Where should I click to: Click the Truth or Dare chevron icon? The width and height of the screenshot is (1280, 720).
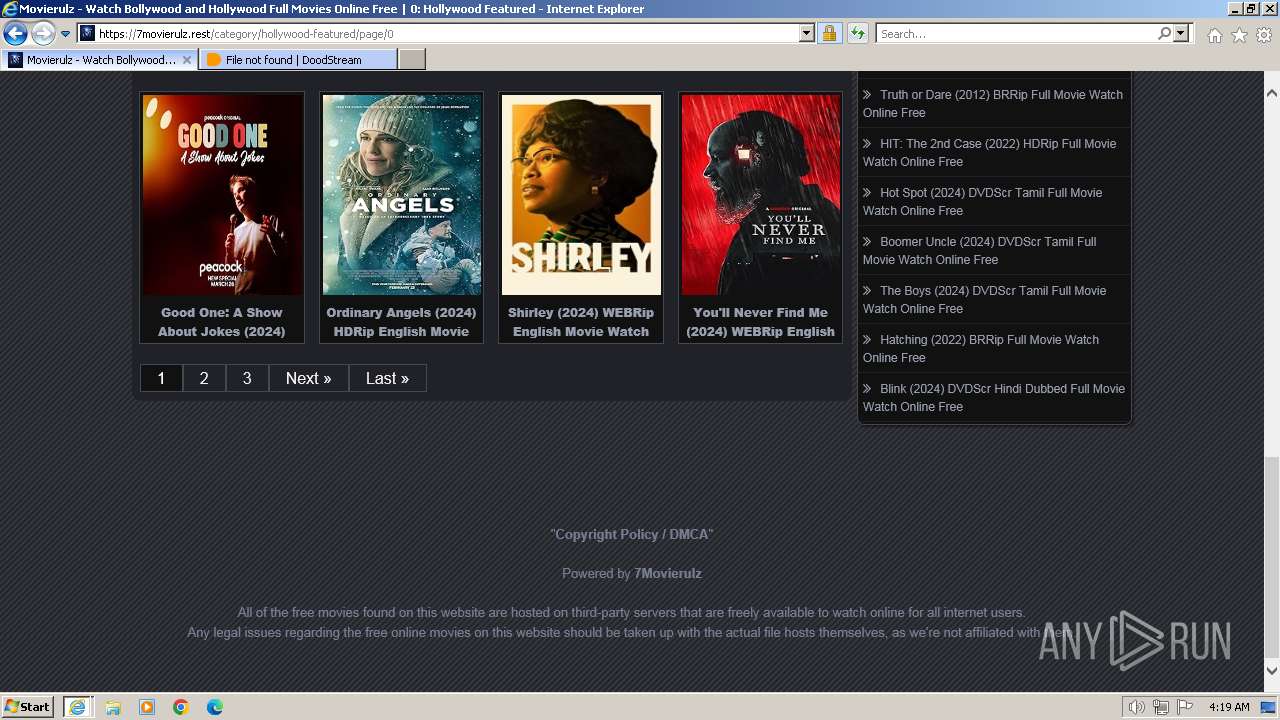[867, 95]
